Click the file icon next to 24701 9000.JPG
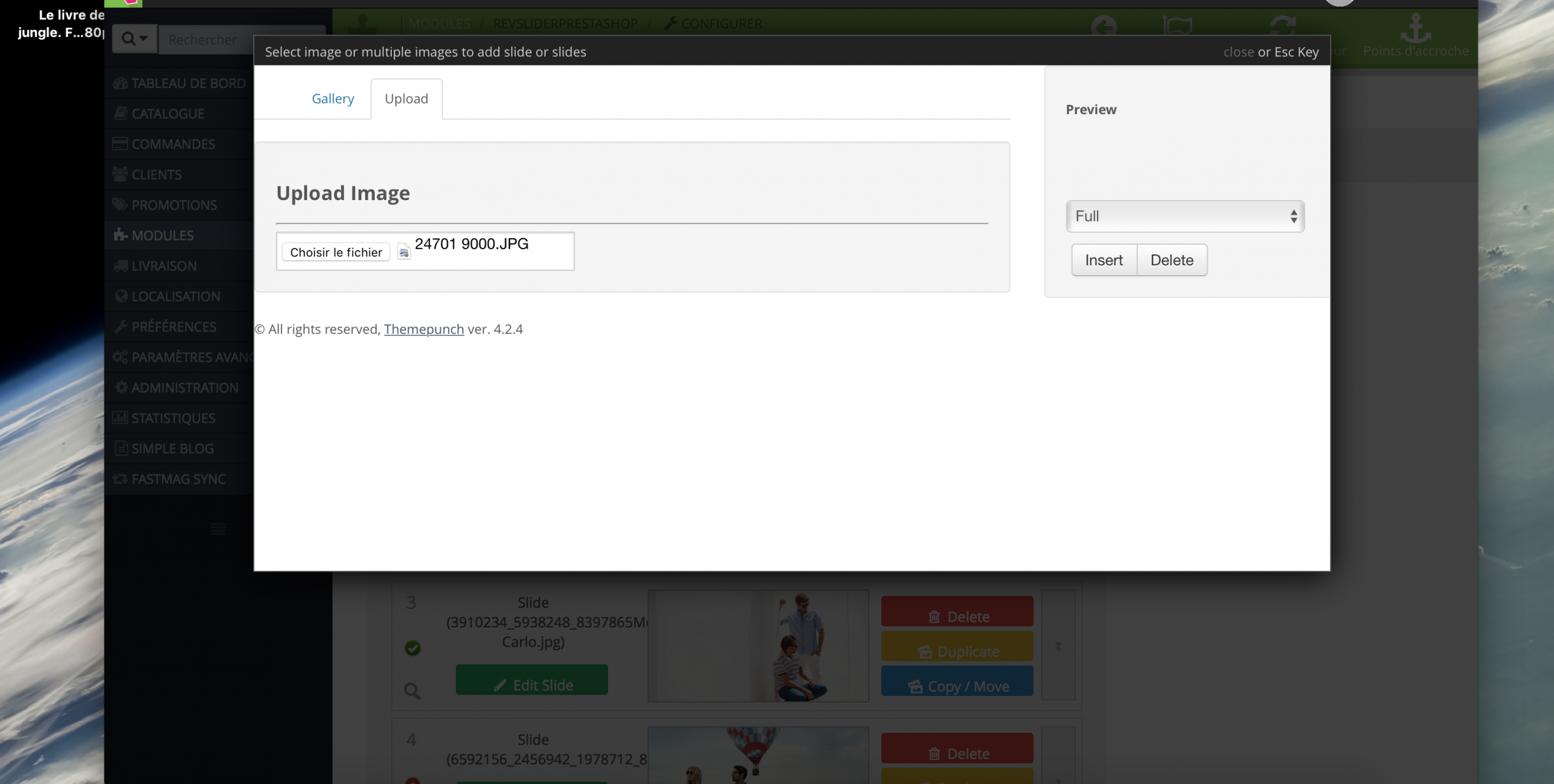1554x784 pixels. click(x=403, y=252)
